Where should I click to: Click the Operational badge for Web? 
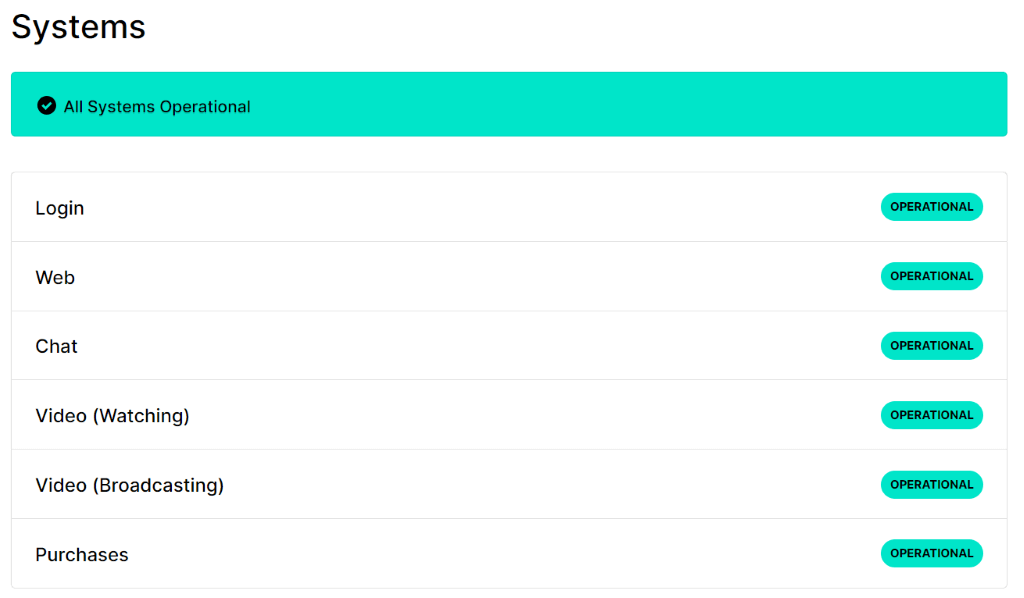[x=931, y=276]
